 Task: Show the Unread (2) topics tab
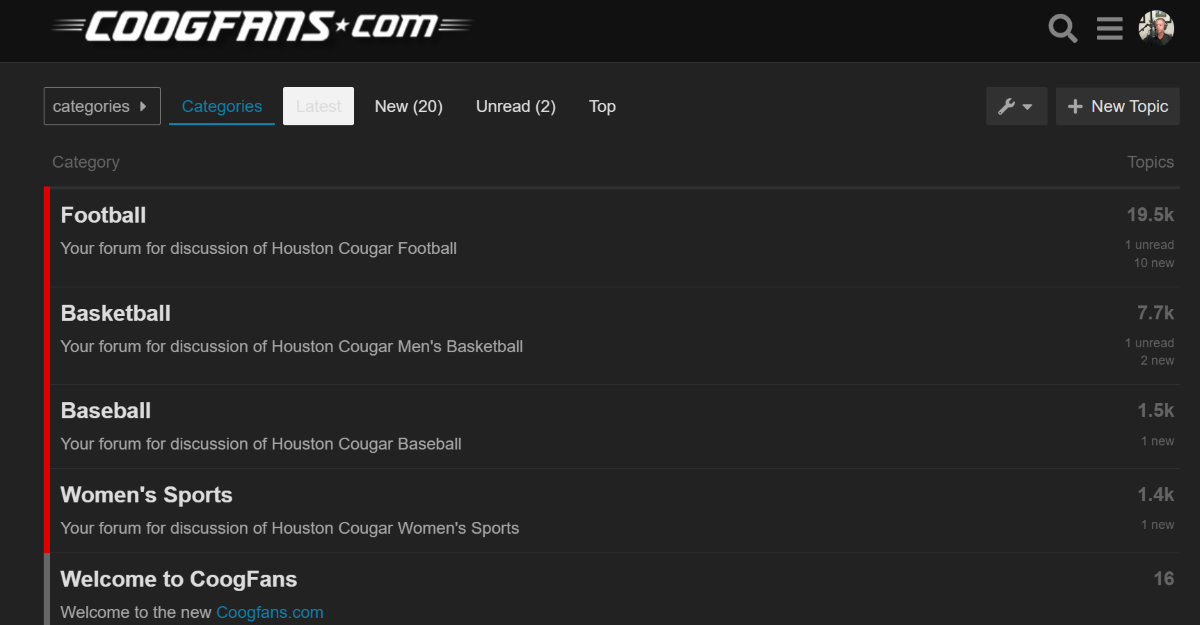(x=516, y=106)
